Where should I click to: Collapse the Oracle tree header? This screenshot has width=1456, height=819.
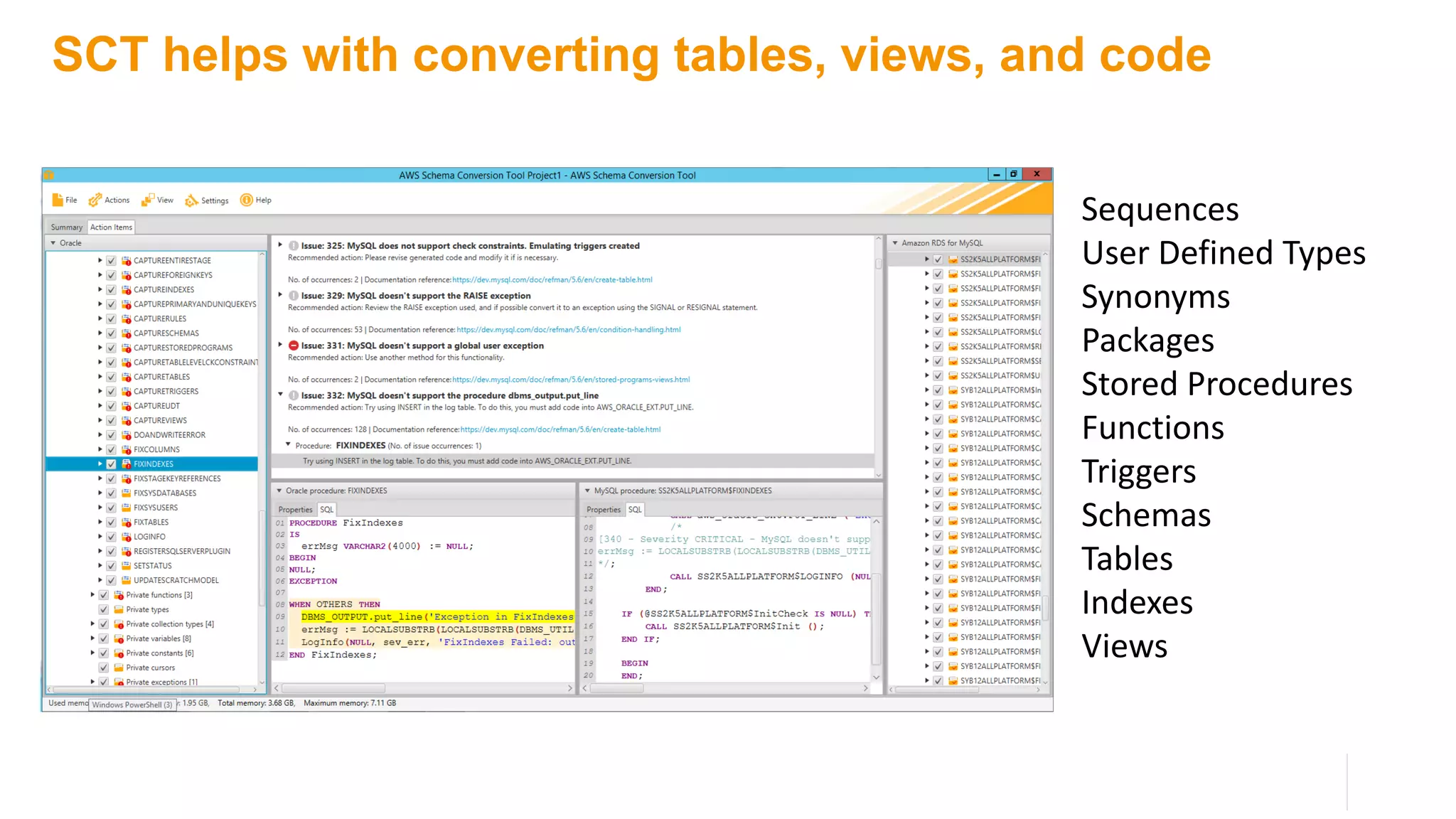[x=53, y=243]
